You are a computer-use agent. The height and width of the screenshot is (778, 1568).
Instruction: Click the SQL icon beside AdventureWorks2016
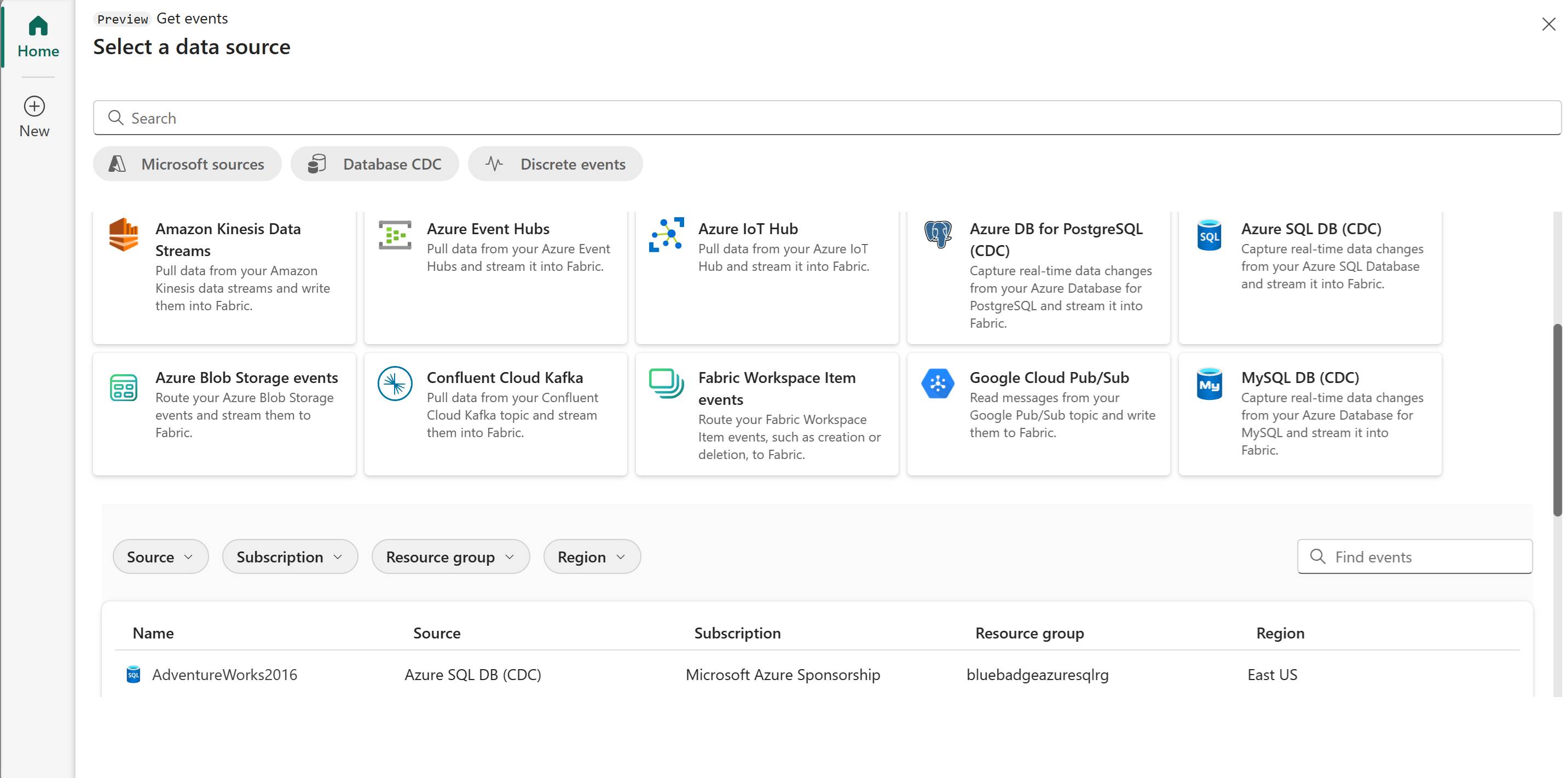pos(134,675)
